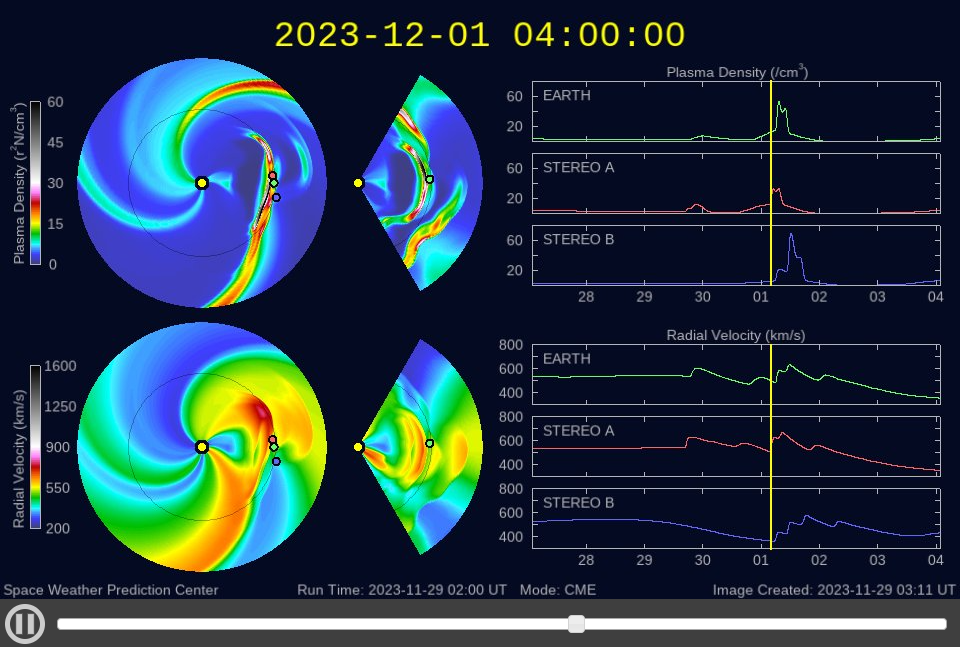
Task: Click the EARTH label in plasma density chart
Action: tap(566, 96)
